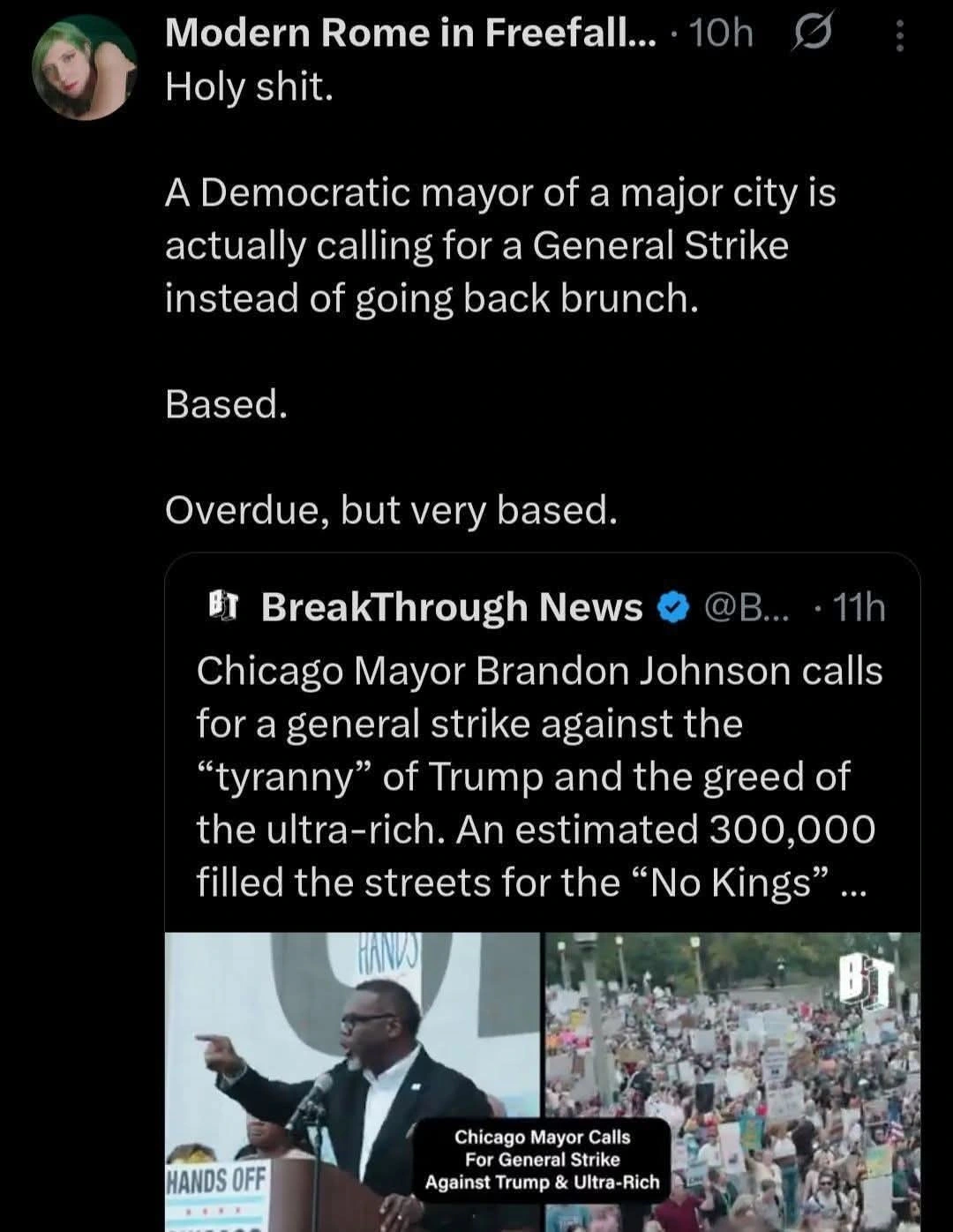Viewport: 953px width, 1232px height.
Task: Open video thumbnail of mayor at podium
Action: [351, 1059]
